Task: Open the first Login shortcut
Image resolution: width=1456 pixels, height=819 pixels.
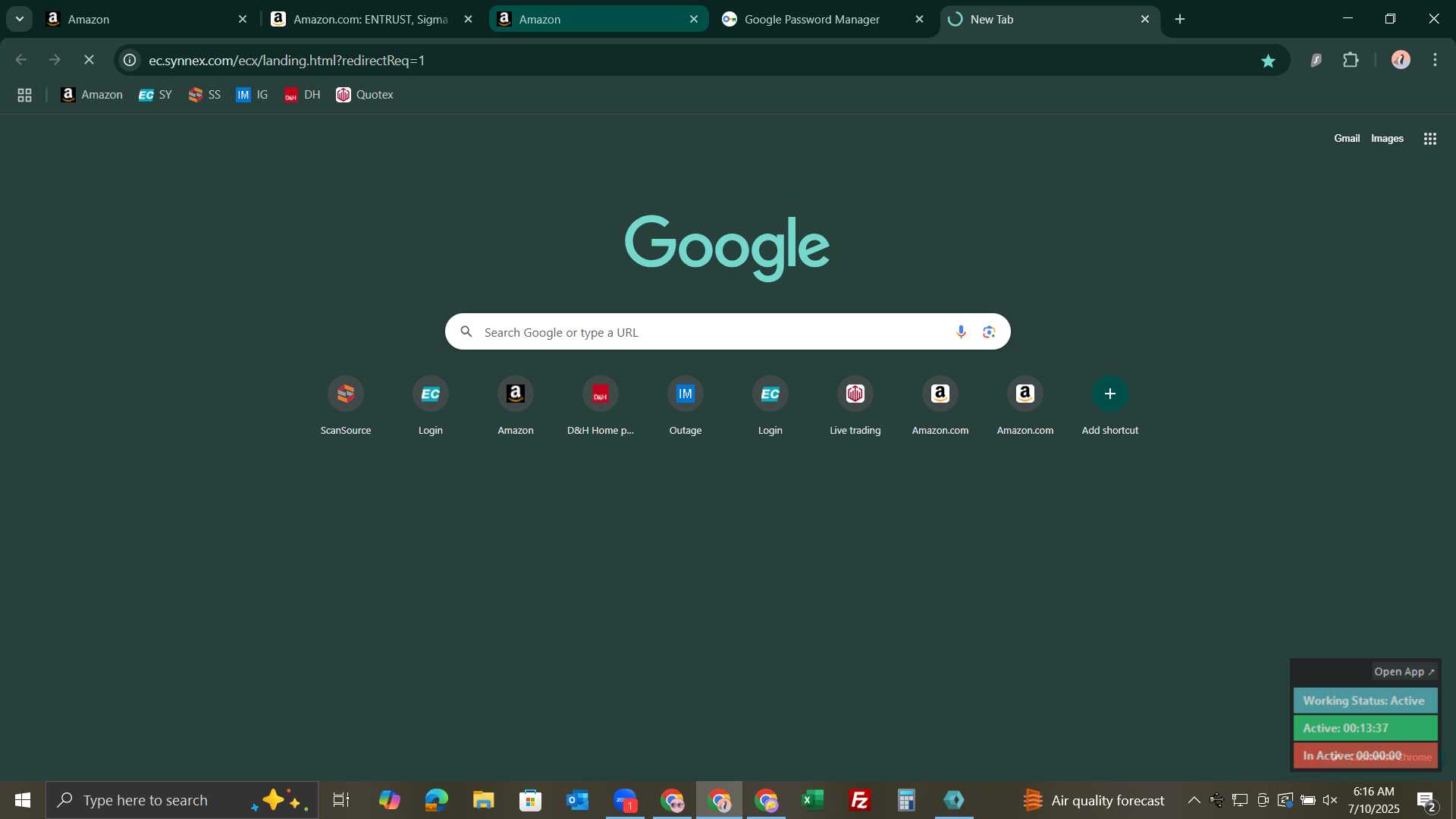Action: pos(431,407)
